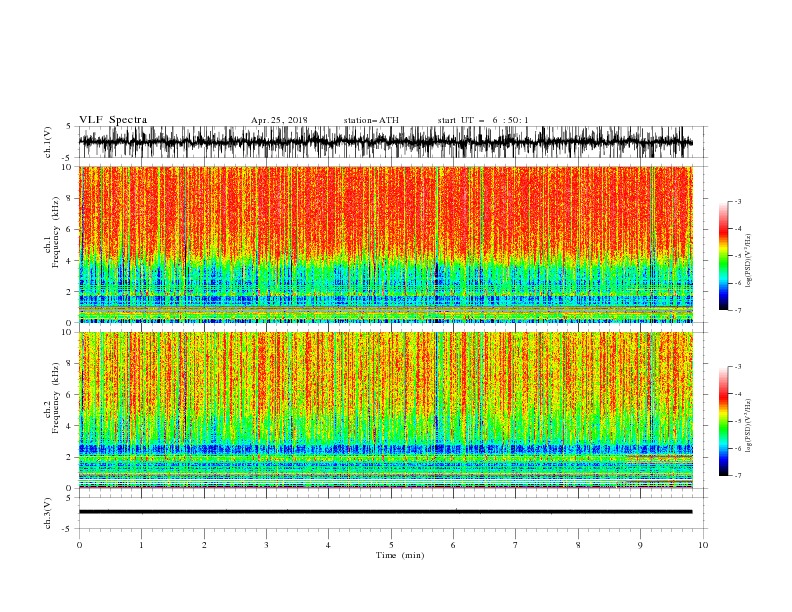Screen dimensions: 792x612
Task: Click the "station=ATH" header label
Action: tap(371, 120)
